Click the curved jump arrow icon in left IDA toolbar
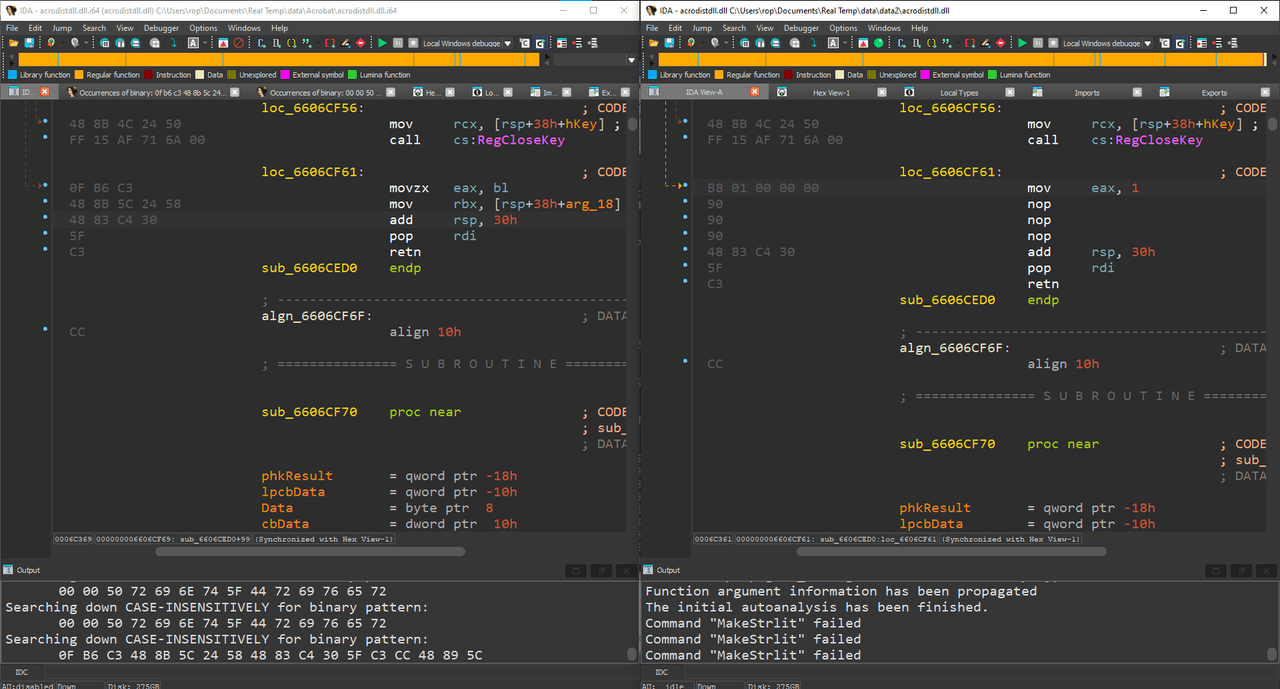 click(x=173, y=43)
